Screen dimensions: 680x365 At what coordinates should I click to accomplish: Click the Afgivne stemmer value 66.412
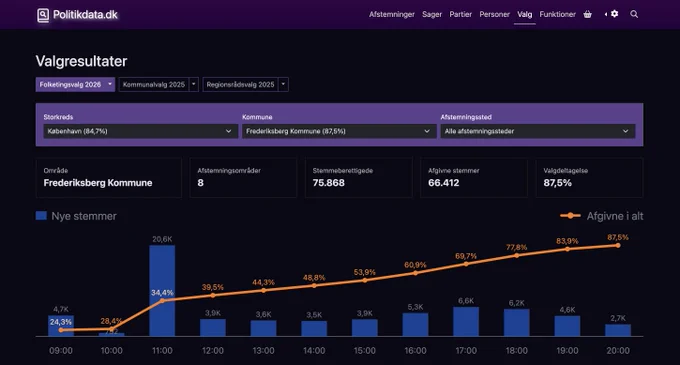click(x=444, y=183)
